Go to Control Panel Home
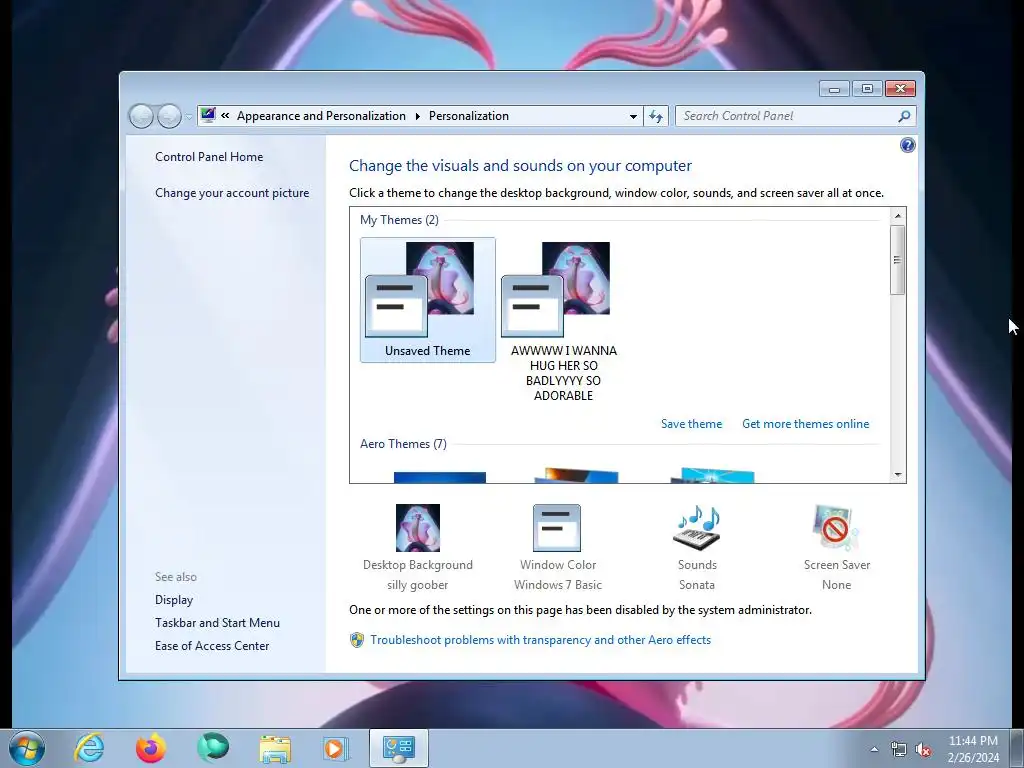The height and width of the screenshot is (768, 1024). click(x=209, y=157)
